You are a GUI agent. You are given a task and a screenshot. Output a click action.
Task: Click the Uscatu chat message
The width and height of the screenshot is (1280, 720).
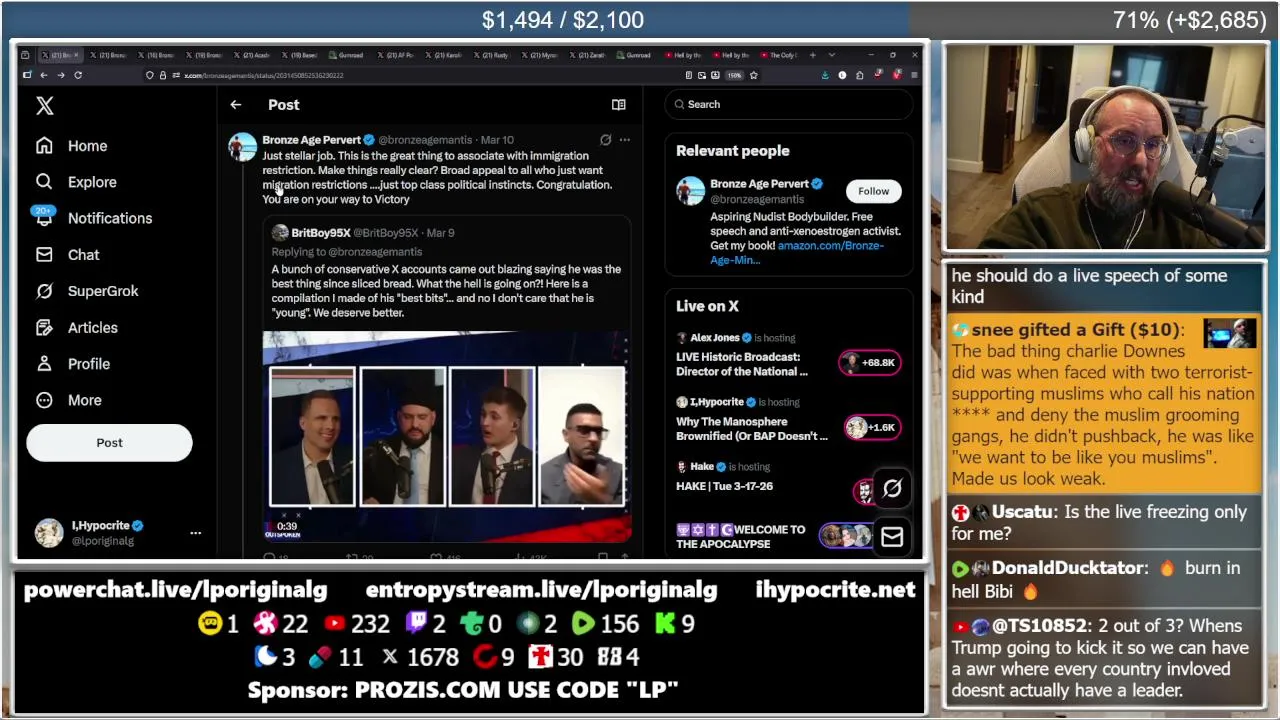pos(1105,523)
